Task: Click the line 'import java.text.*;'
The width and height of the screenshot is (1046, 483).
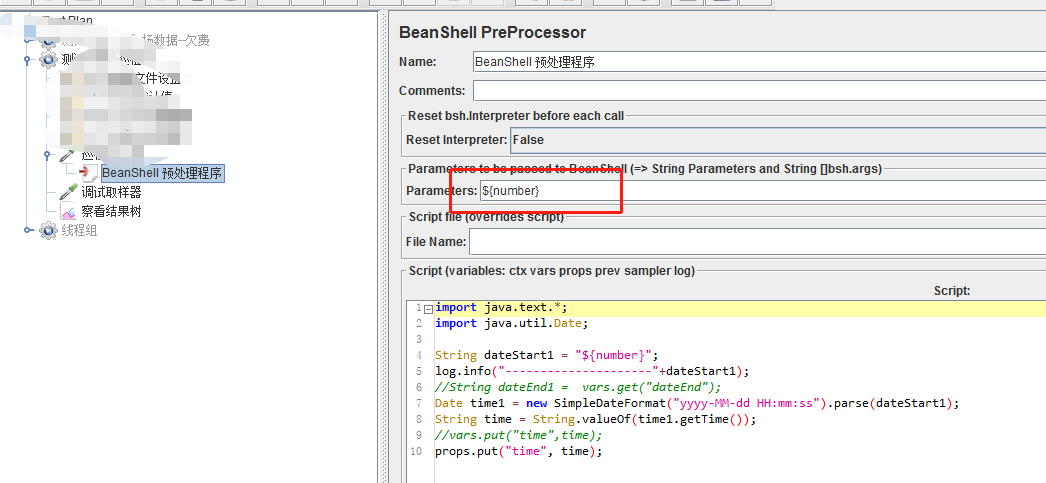Action: point(501,308)
